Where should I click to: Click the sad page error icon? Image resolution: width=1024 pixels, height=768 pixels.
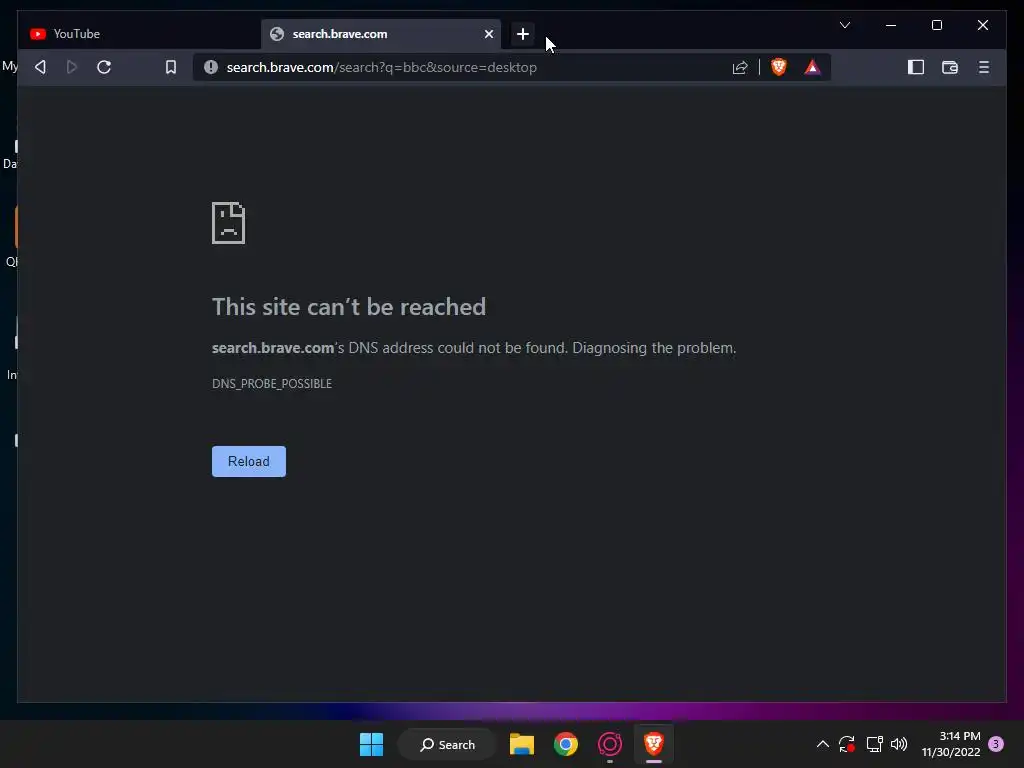pos(229,223)
